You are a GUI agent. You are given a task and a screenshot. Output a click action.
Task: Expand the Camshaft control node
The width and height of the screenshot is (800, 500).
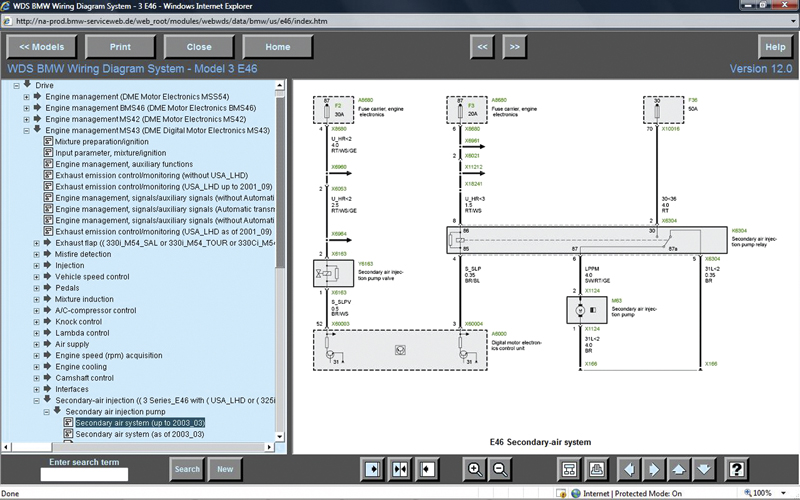pyautogui.click(x=37, y=378)
